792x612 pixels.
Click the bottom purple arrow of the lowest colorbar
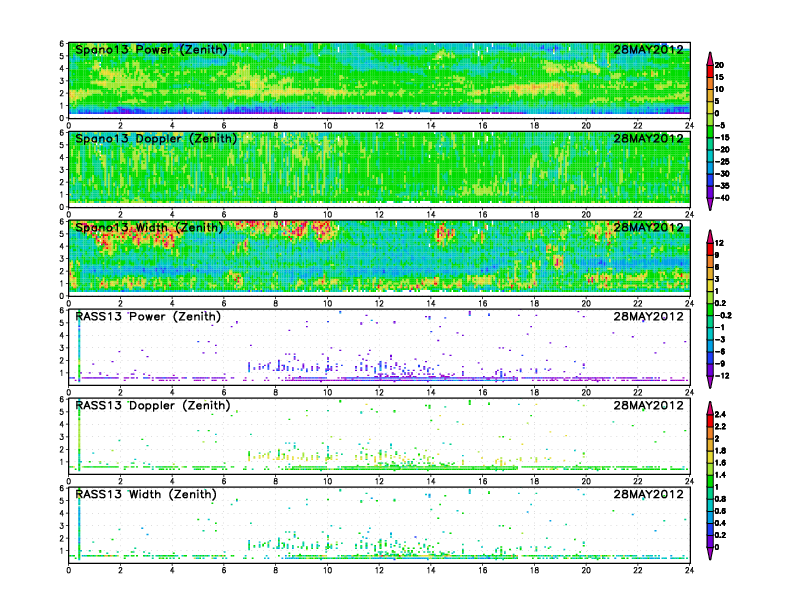[710, 553]
